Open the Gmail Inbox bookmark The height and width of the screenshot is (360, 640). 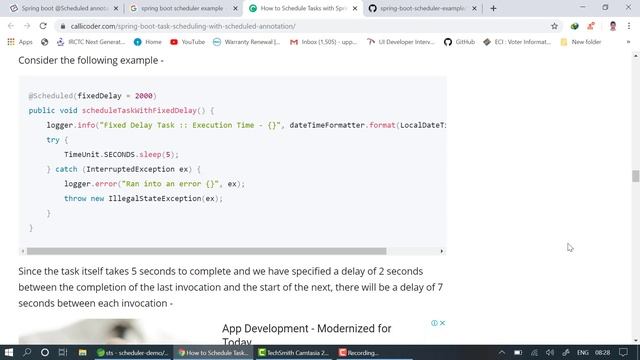(323, 42)
